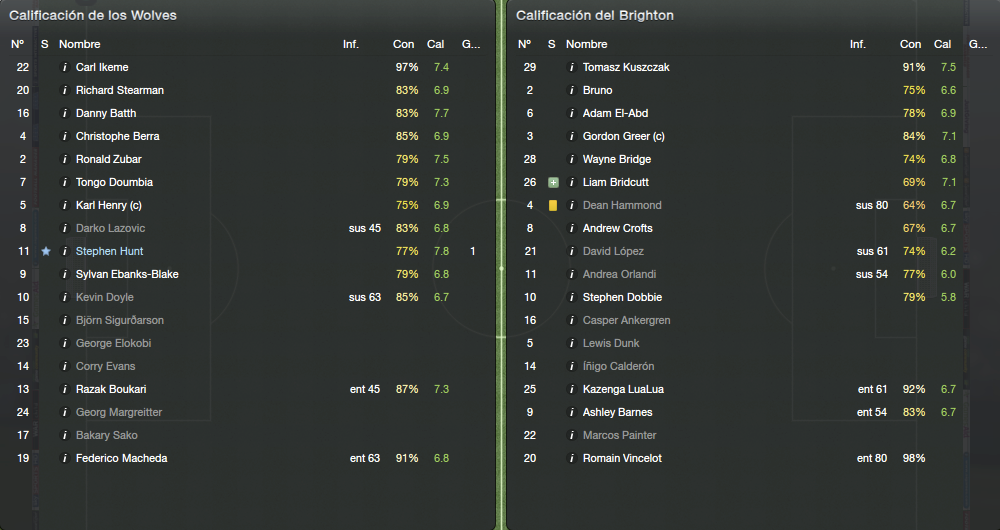Open info icon beside Federico Macheda
This screenshot has height=530, width=1000.
64,458
